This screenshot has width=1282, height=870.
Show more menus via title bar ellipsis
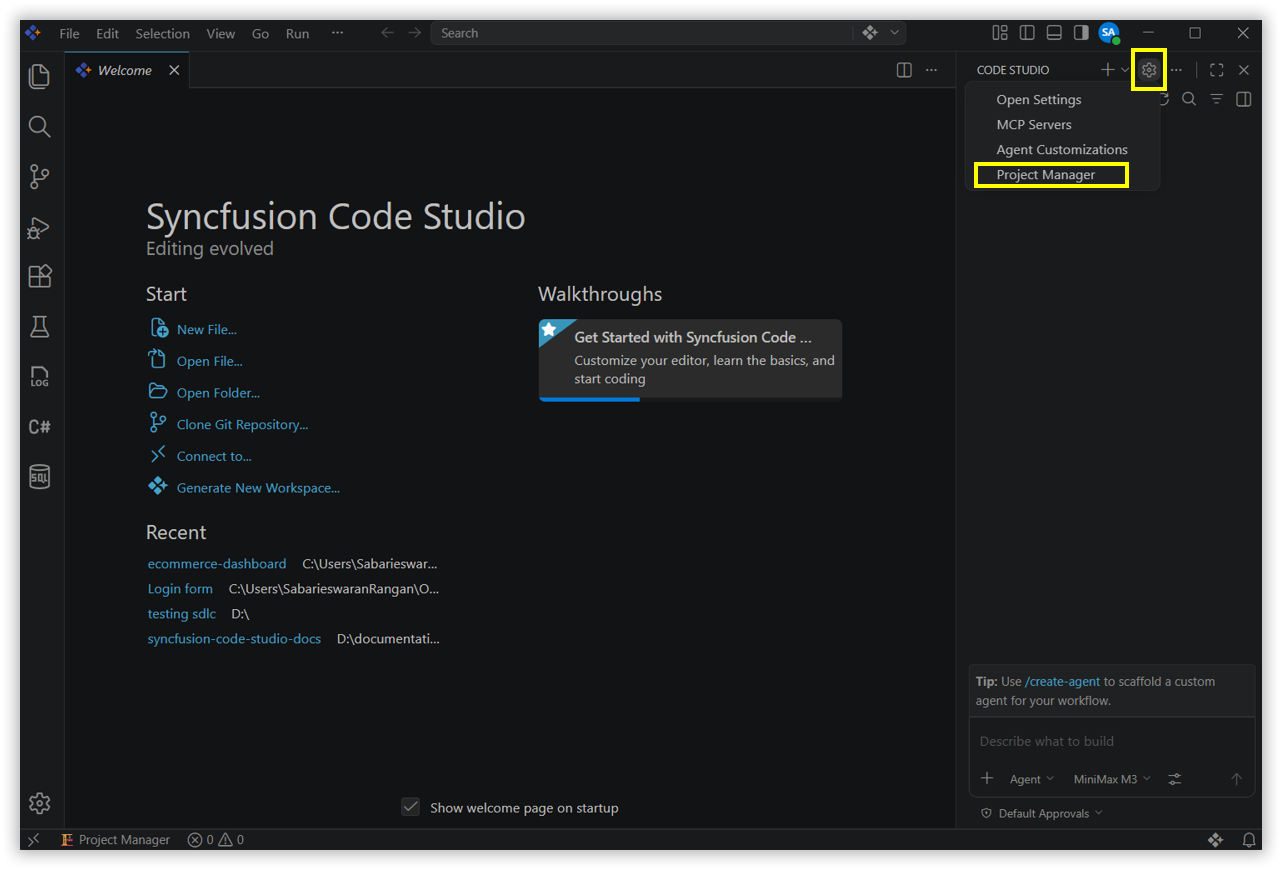click(337, 33)
